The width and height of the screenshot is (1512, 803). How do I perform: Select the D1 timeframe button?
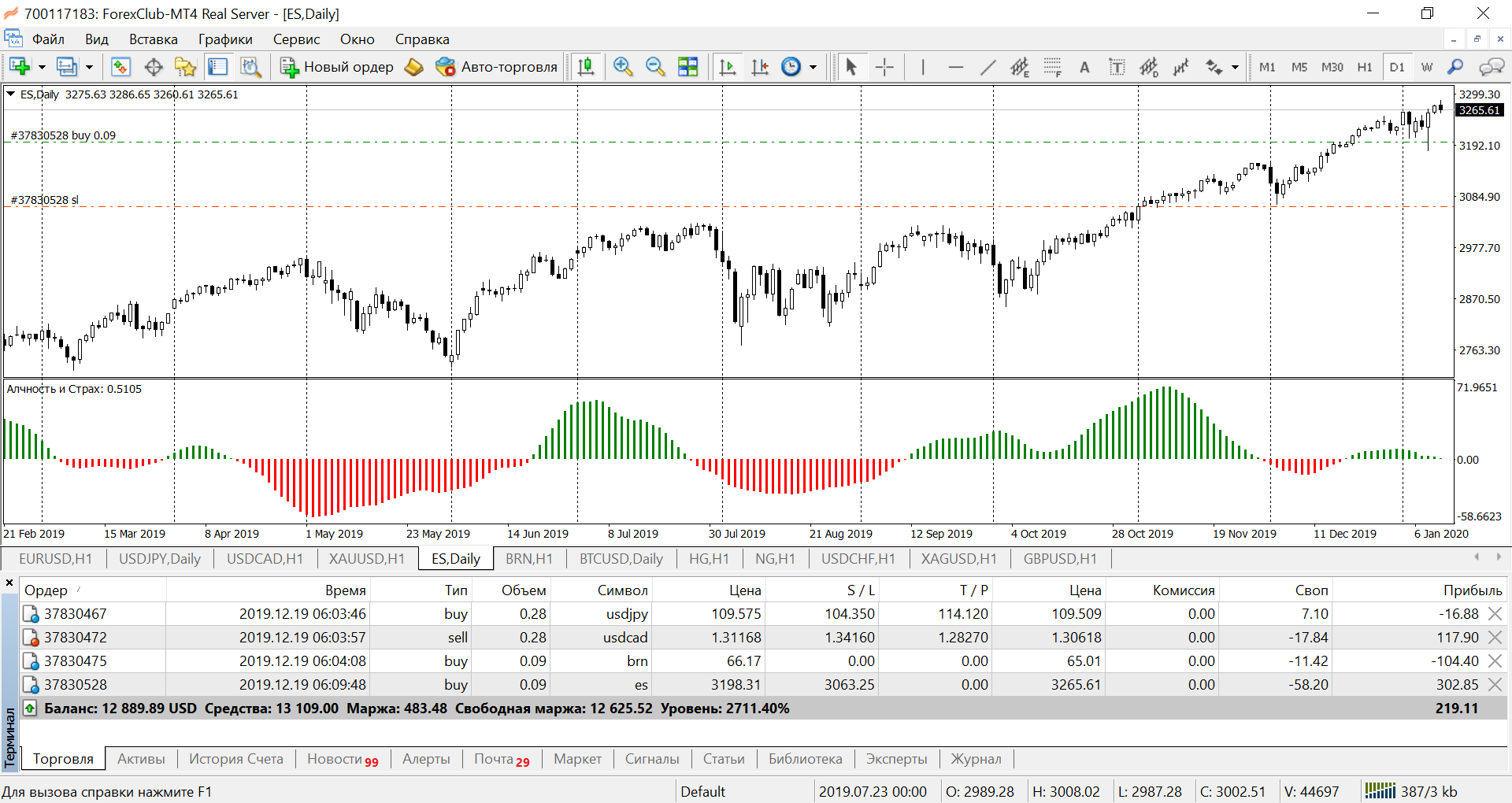[x=1397, y=67]
